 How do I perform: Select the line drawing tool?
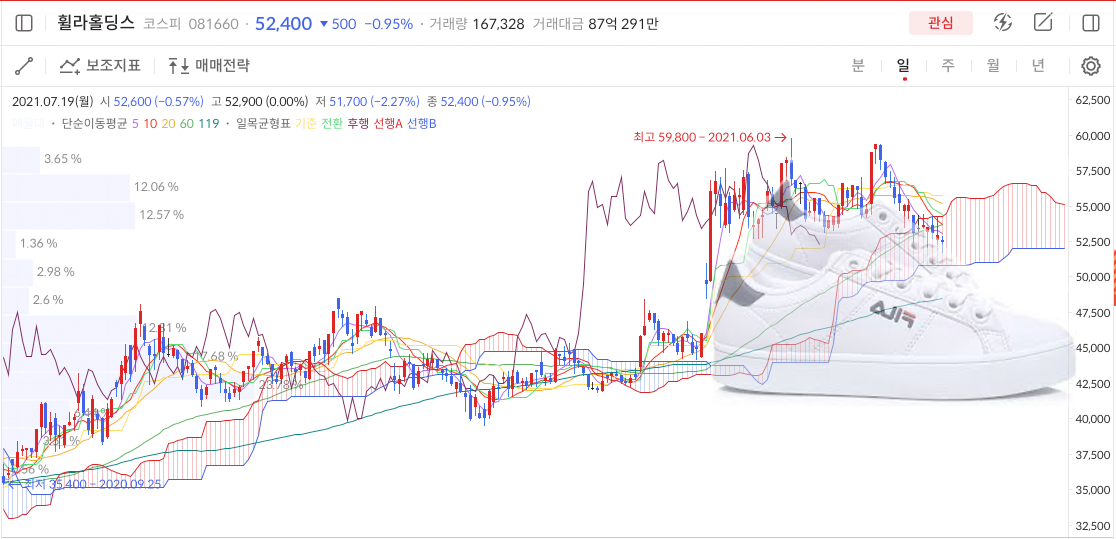click(x=24, y=66)
